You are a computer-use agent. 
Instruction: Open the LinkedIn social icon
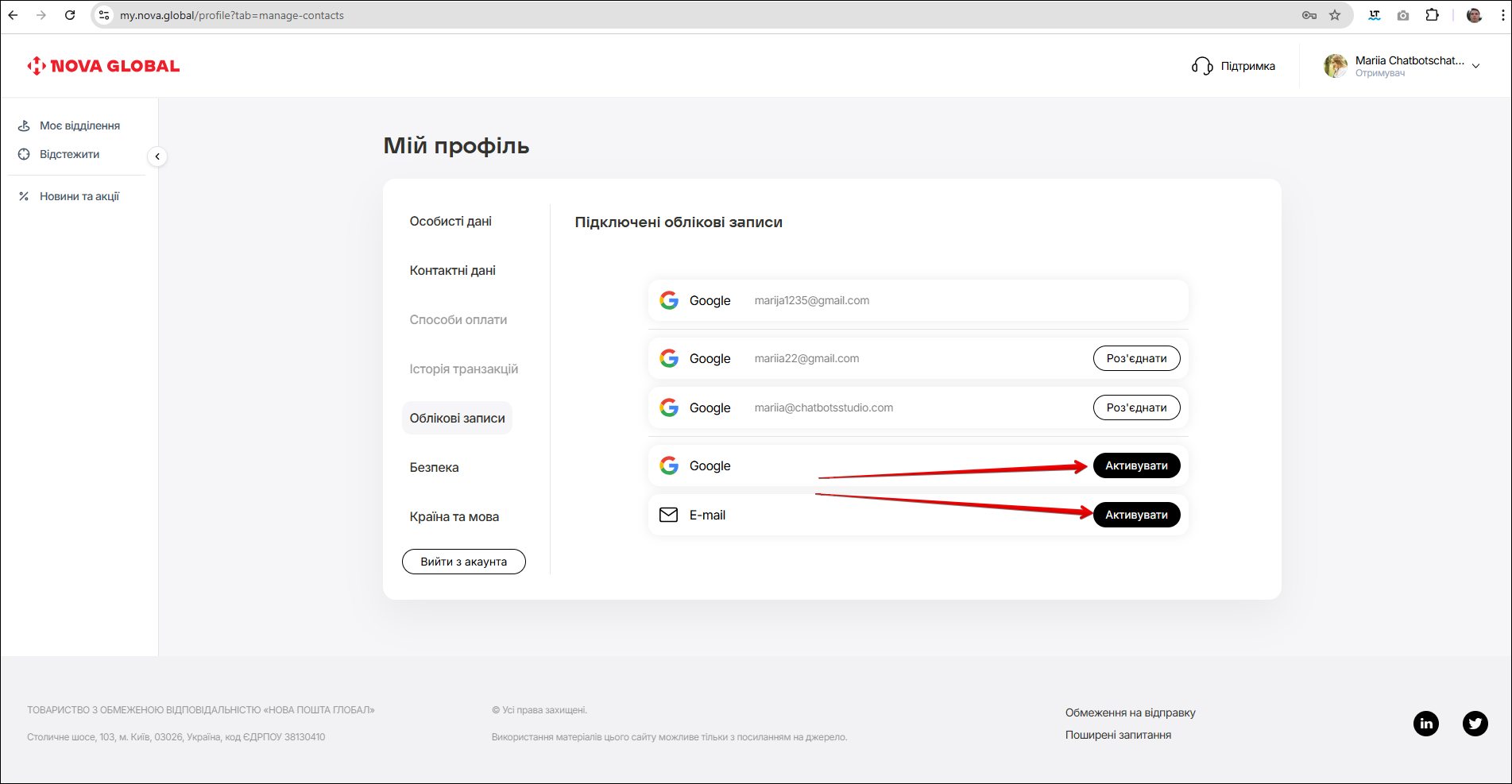1426,724
